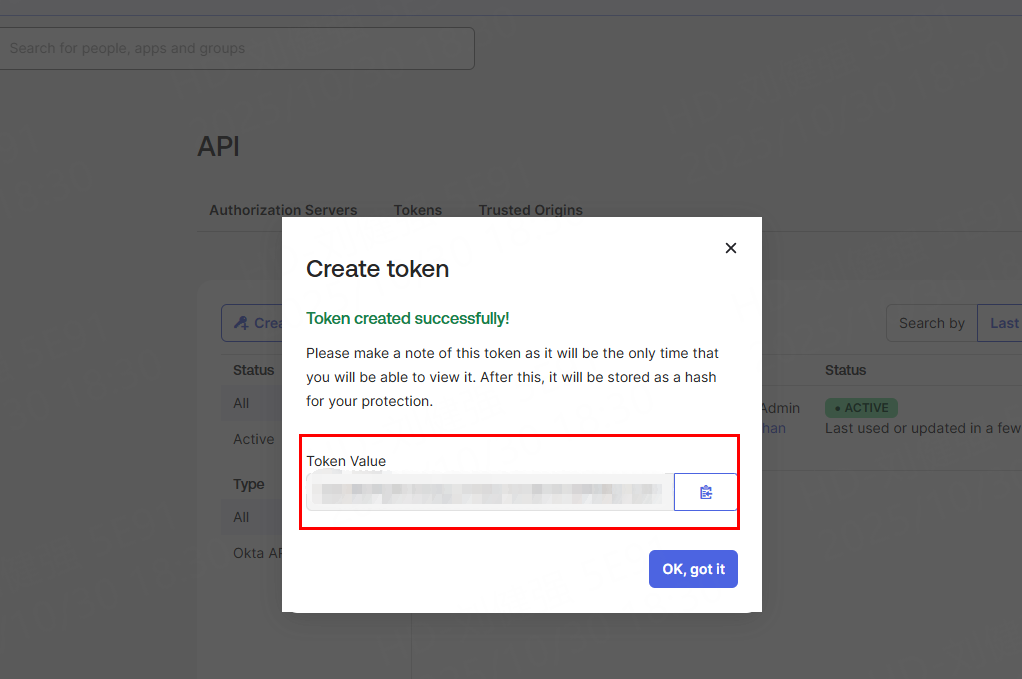
Task: Click the API page heading
Action: point(218,147)
